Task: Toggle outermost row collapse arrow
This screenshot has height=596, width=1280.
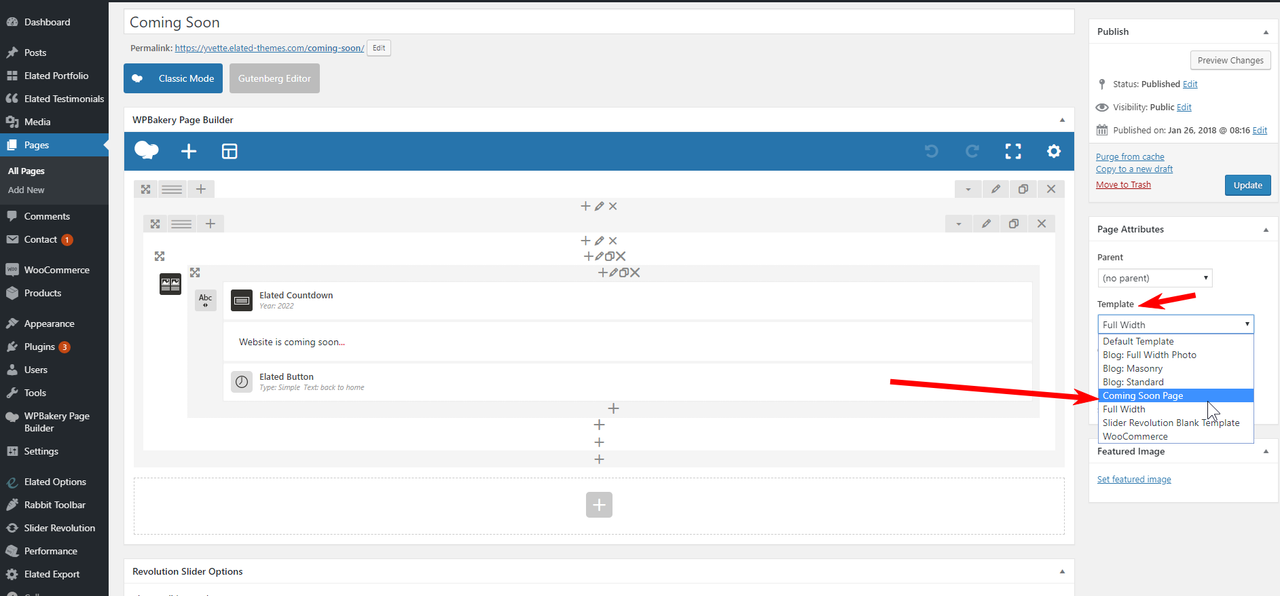Action: coord(967,189)
